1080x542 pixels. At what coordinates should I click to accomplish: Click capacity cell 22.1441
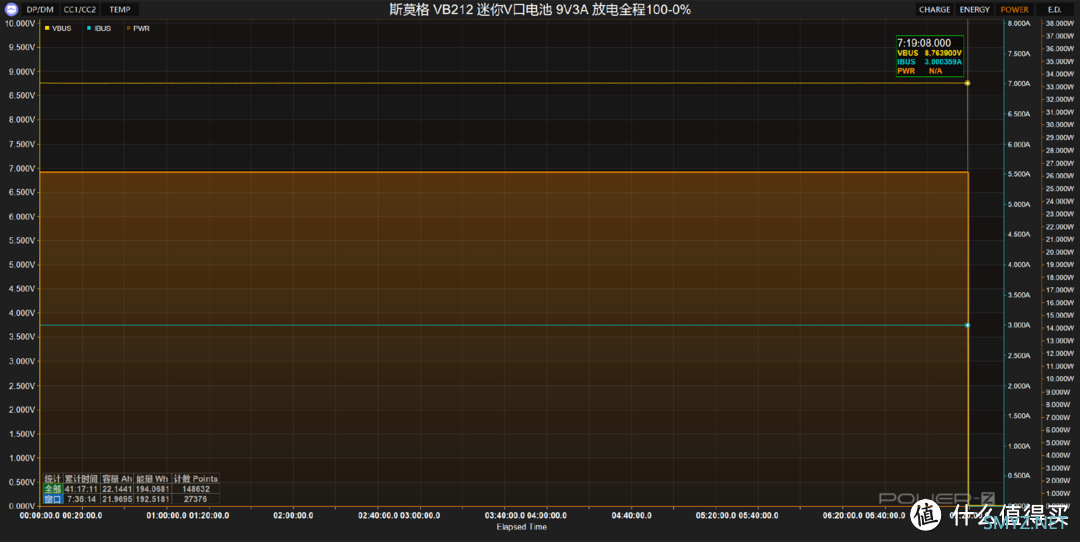117,489
